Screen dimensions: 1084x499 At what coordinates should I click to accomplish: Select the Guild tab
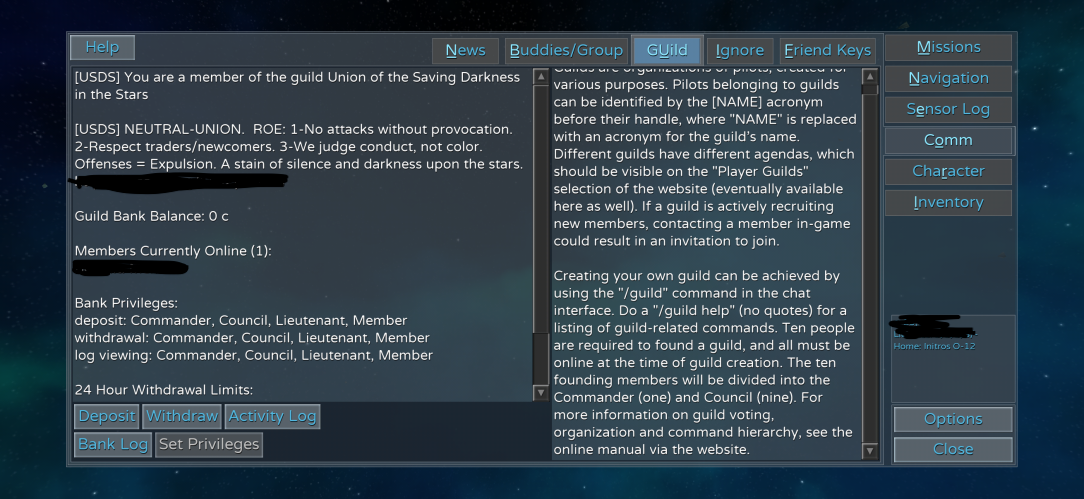click(x=667, y=50)
